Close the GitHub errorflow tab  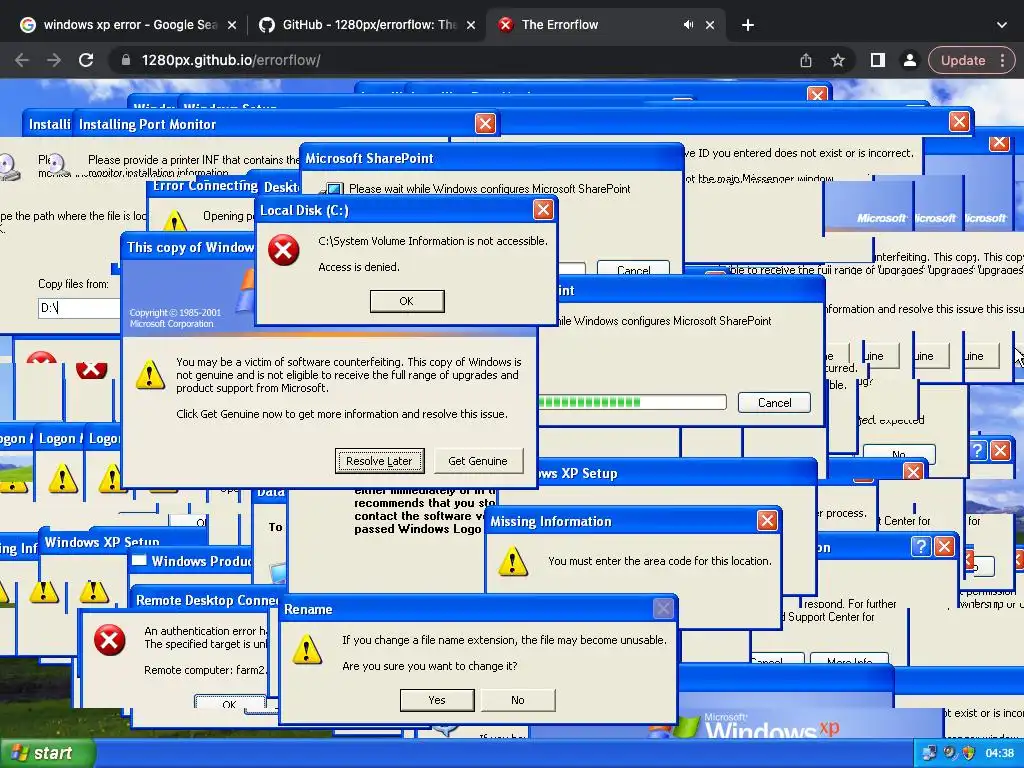471,25
